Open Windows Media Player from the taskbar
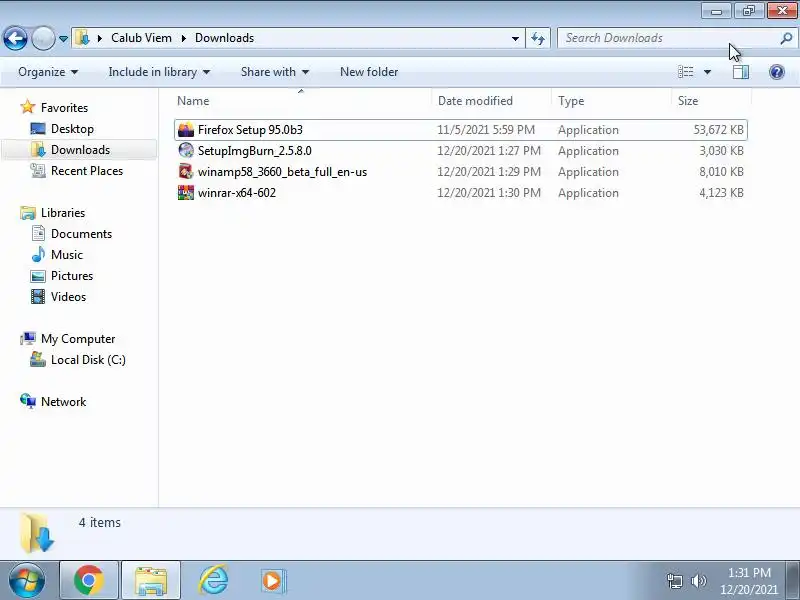800x600 pixels. pyautogui.click(x=274, y=581)
